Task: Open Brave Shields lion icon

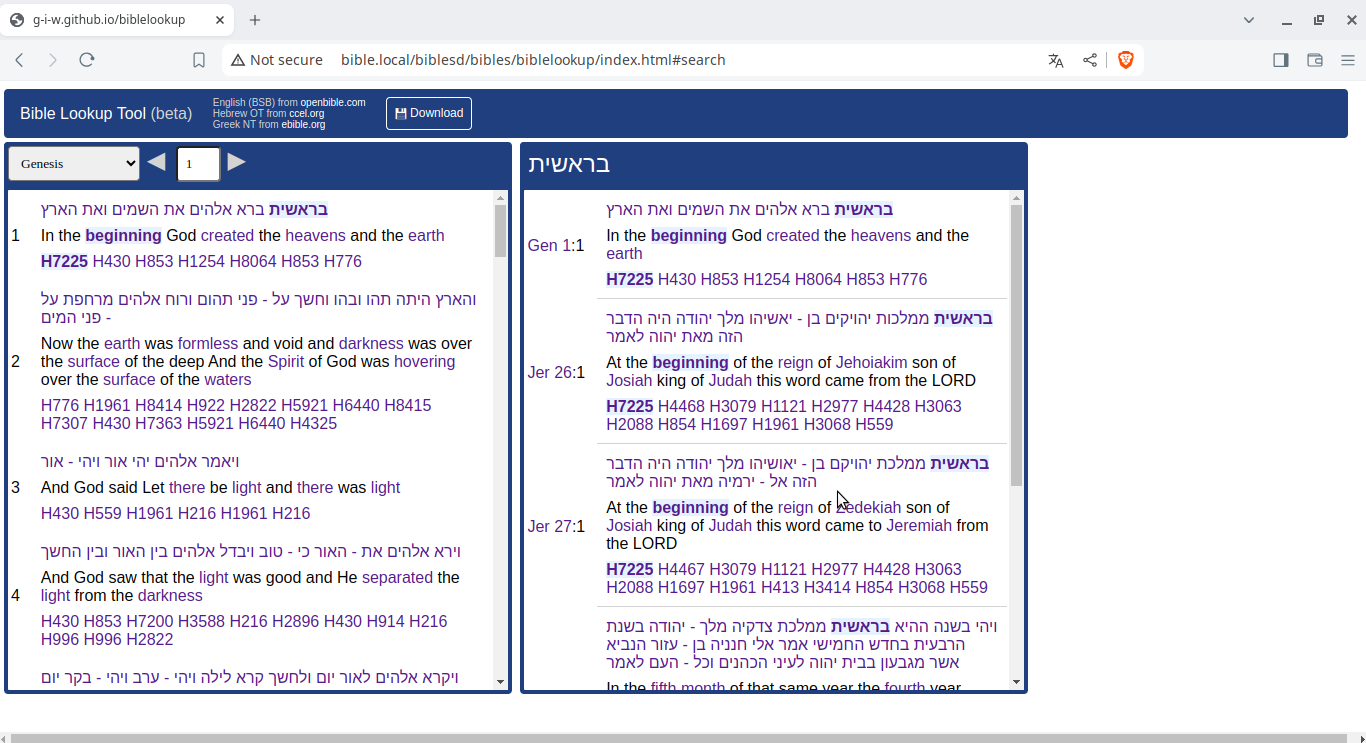Action: coord(1125,60)
